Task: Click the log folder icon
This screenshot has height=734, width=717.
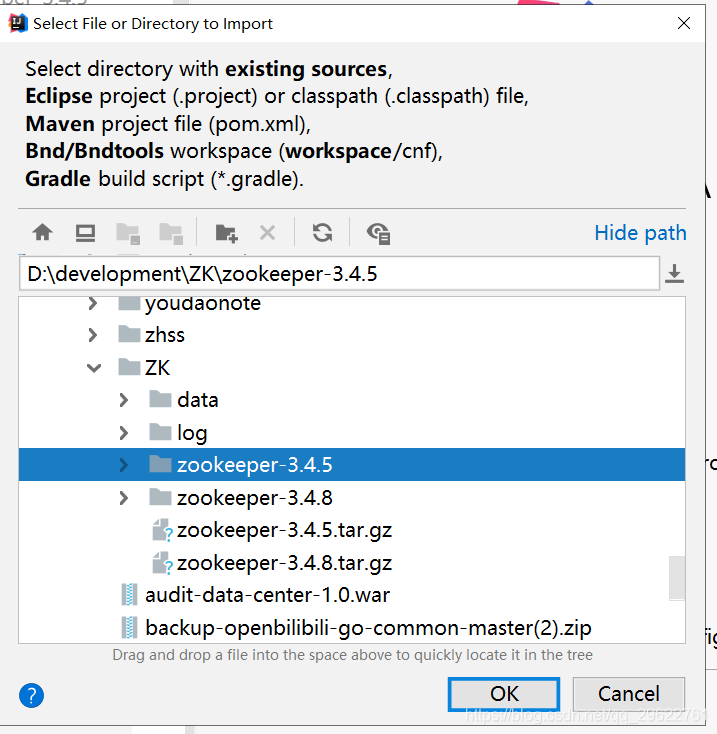Action: coord(160,432)
